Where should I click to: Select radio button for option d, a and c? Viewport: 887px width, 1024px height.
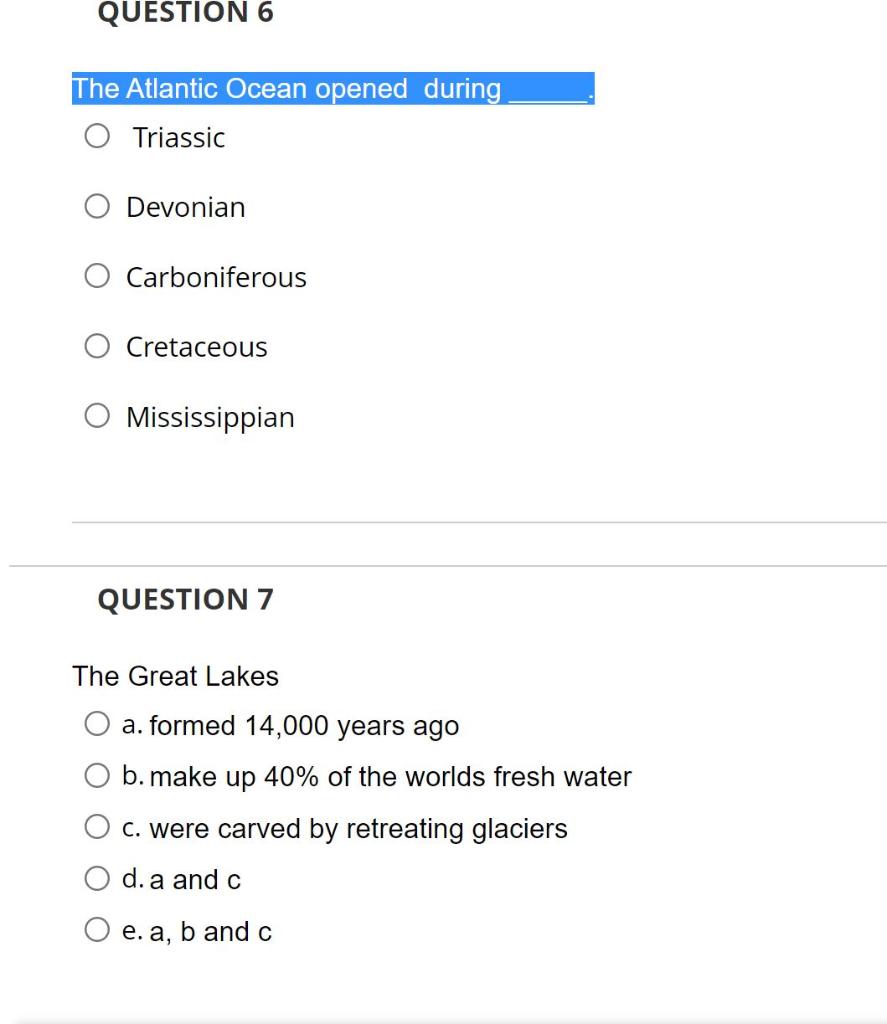point(97,879)
